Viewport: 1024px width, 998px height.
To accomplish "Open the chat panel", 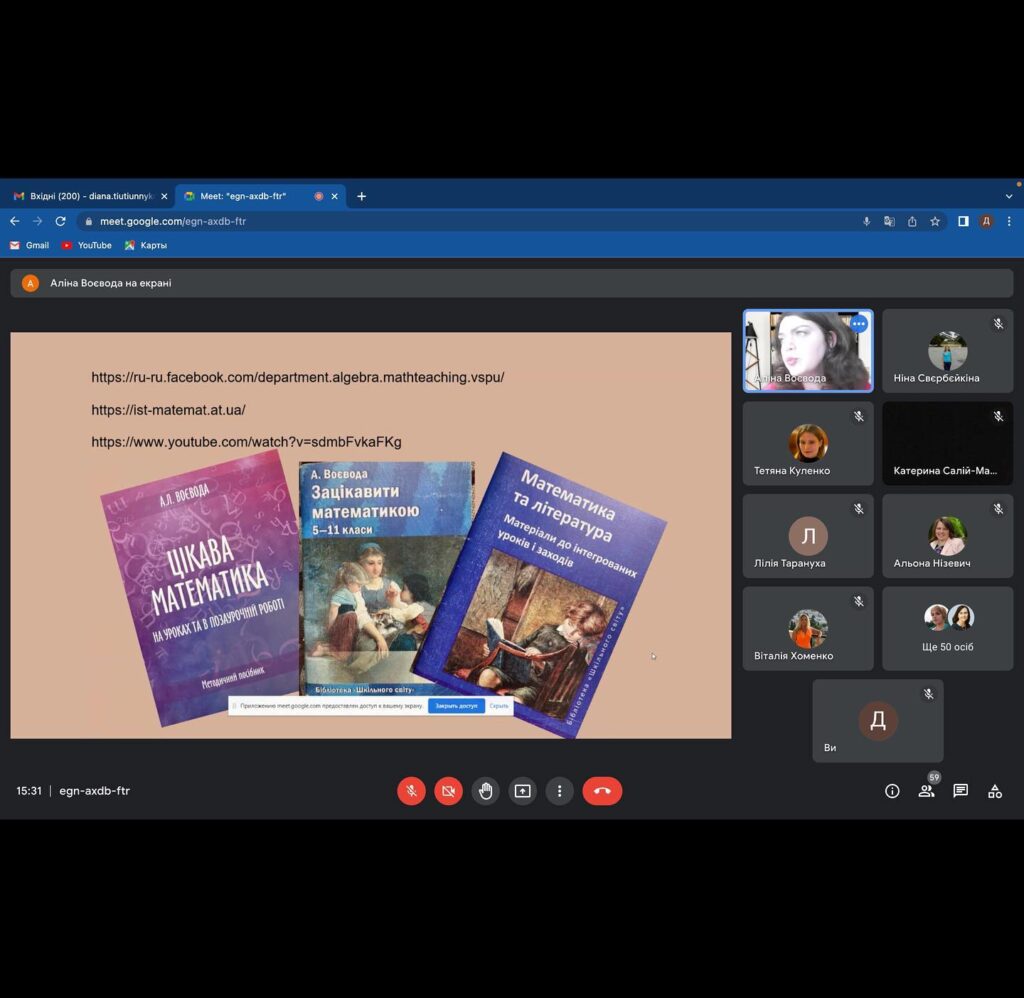I will [960, 791].
